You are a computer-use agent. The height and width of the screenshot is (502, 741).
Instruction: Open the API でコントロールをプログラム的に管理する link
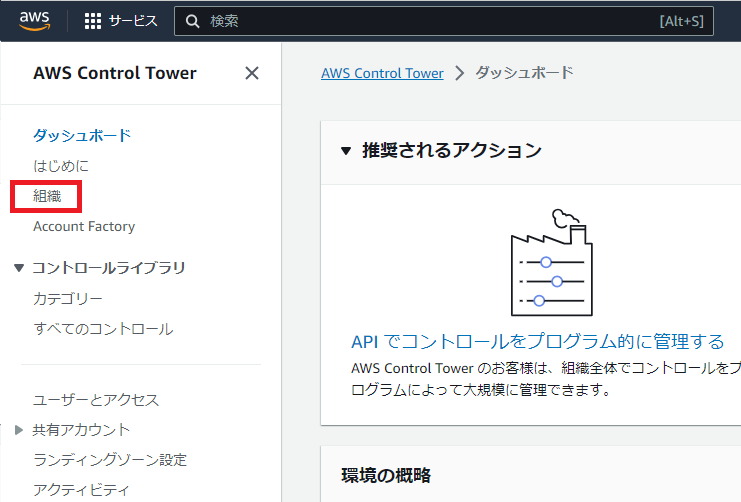[x=538, y=341]
